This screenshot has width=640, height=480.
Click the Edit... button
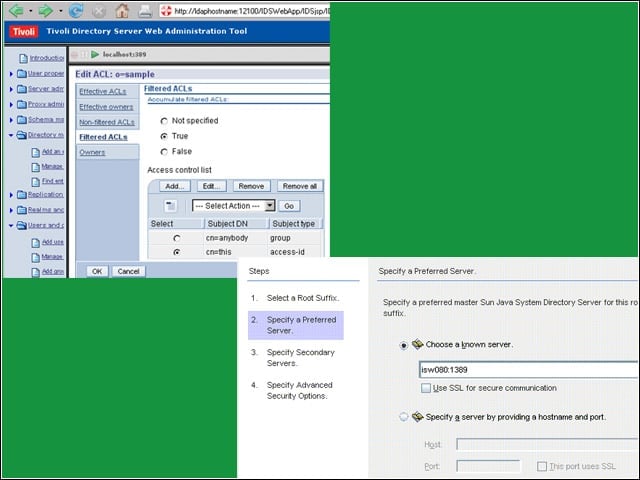(211, 186)
